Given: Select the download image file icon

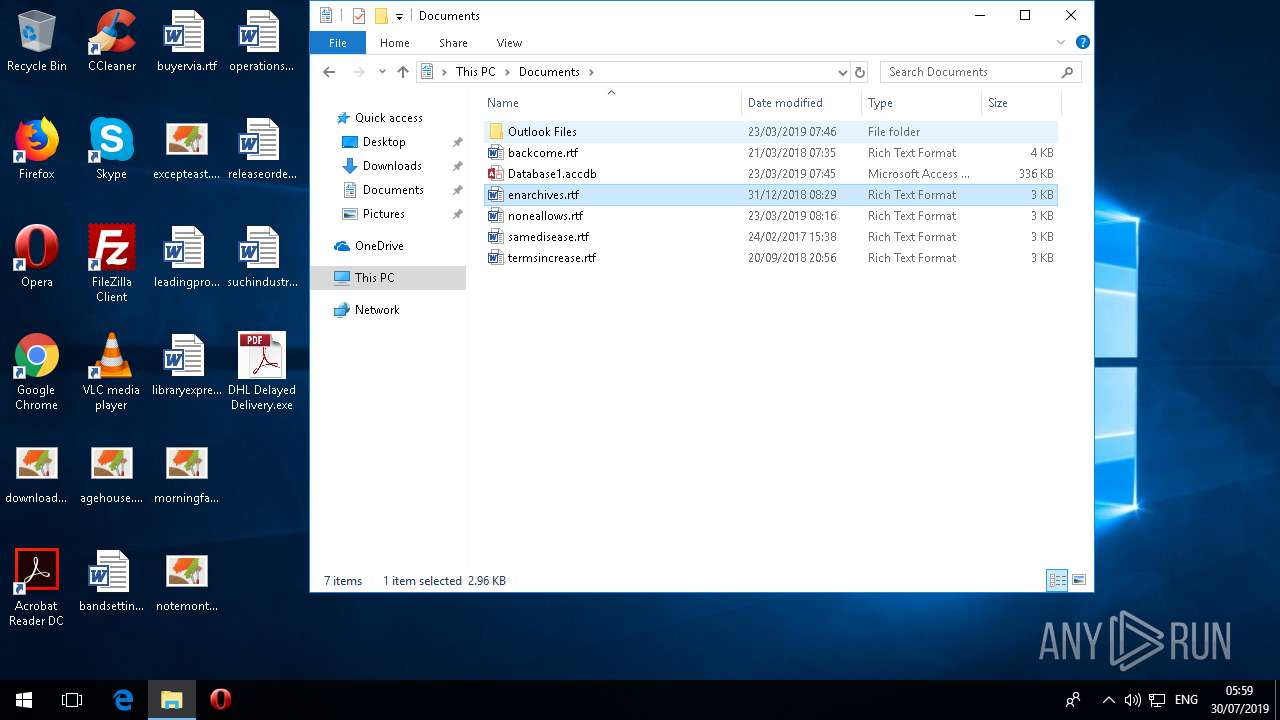Looking at the screenshot, I should [x=36, y=474].
